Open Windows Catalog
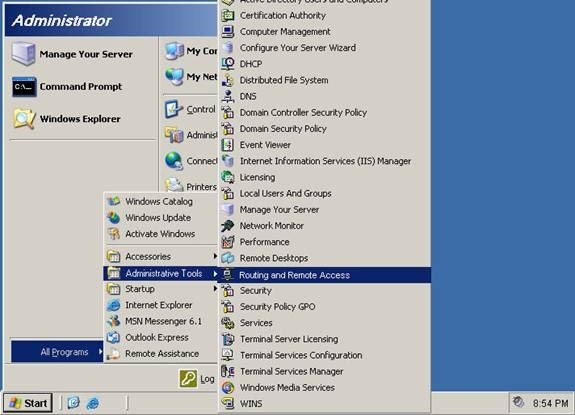Viewport: 575px width, 415px height. pyautogui.click(x=161, y=201)
